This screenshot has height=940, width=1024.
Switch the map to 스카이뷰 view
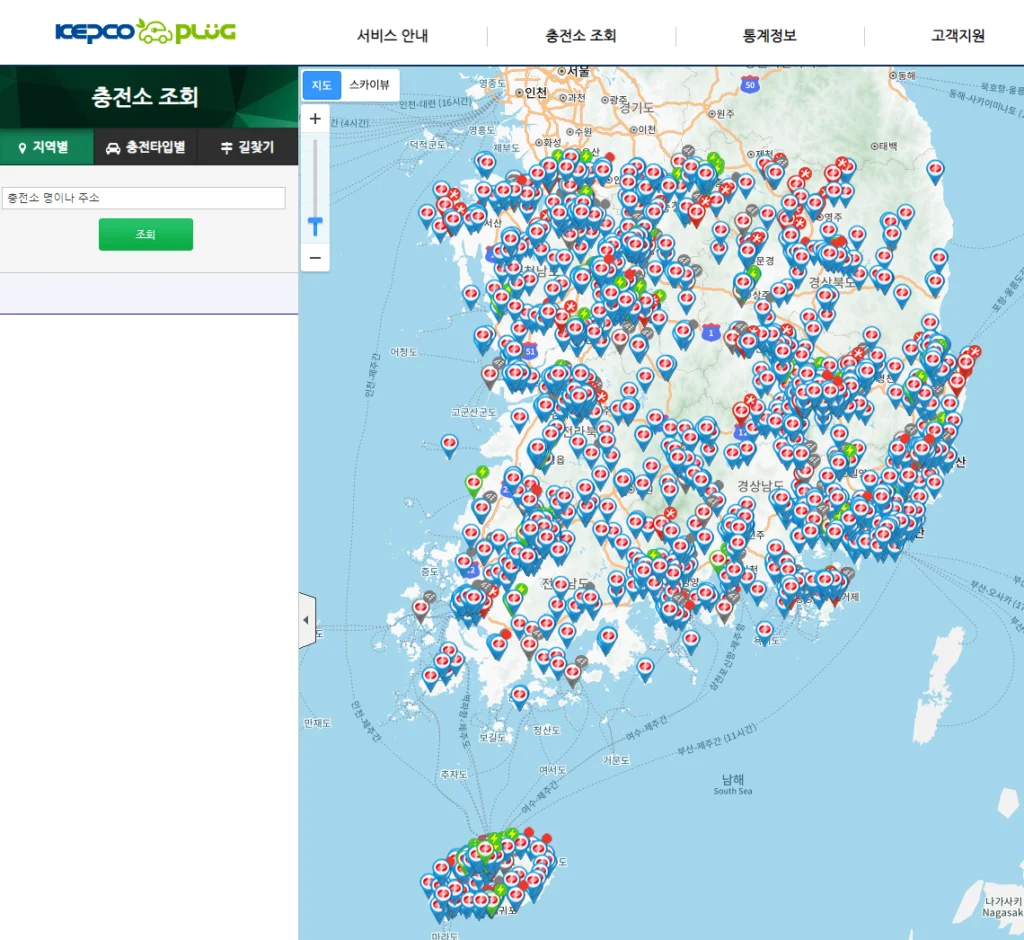369,85
